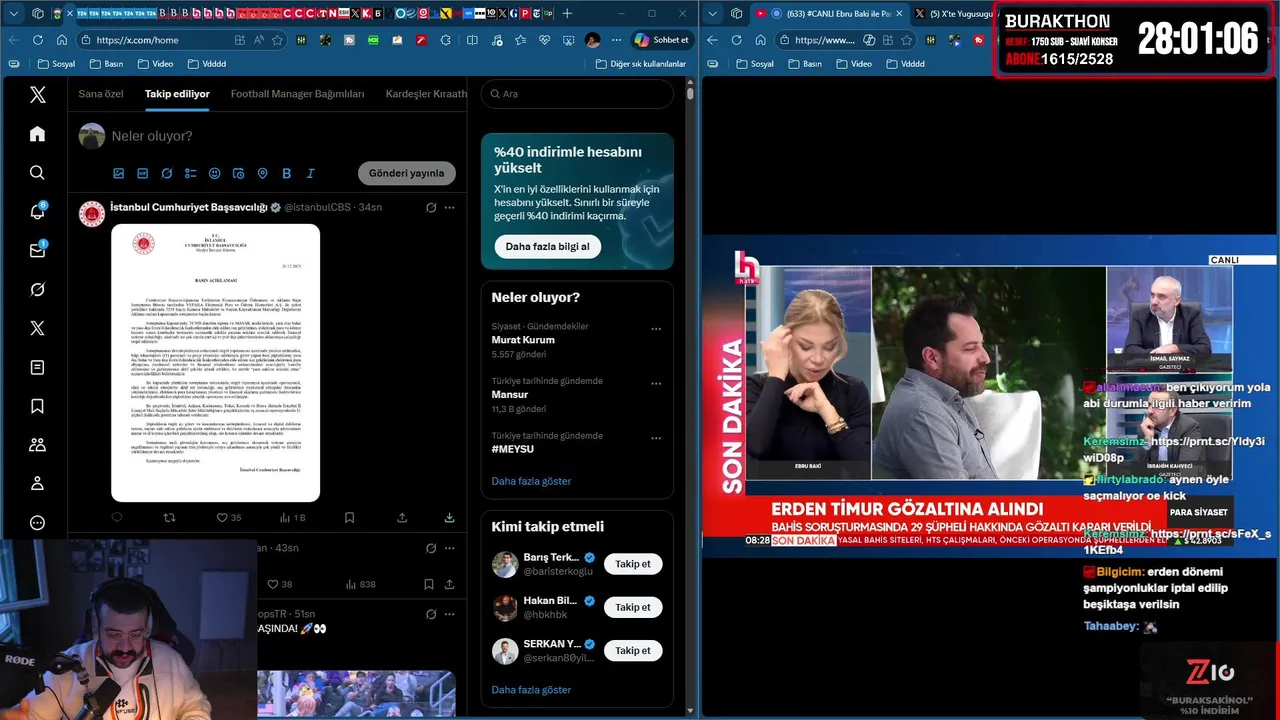Image resolution: width=1280 pixels, height=720 pixels.
Task: Open Sosyal bookmarks folder in left browser
Action: pyautogui.click(x=56, y=64)
